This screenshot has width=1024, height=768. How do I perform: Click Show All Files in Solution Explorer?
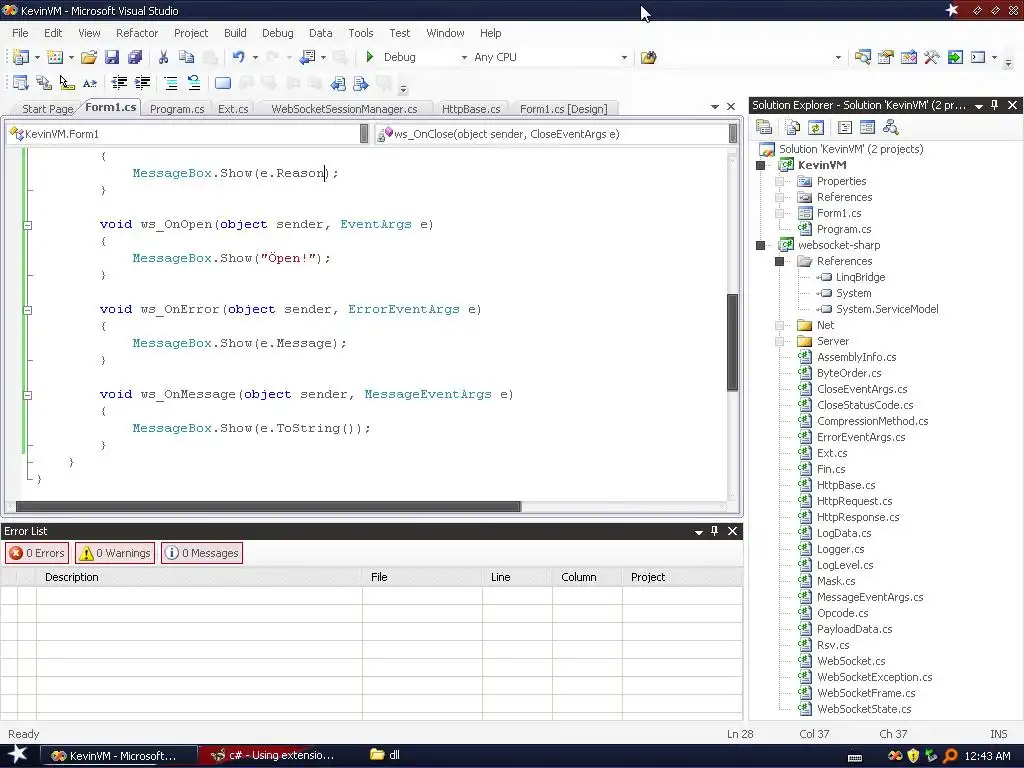click(x=793, y=127)
